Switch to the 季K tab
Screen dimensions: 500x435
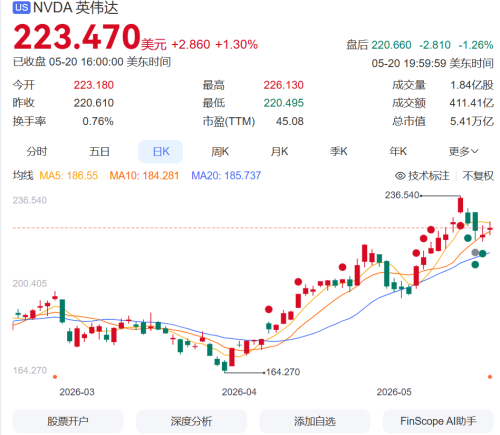click(339, 152)
